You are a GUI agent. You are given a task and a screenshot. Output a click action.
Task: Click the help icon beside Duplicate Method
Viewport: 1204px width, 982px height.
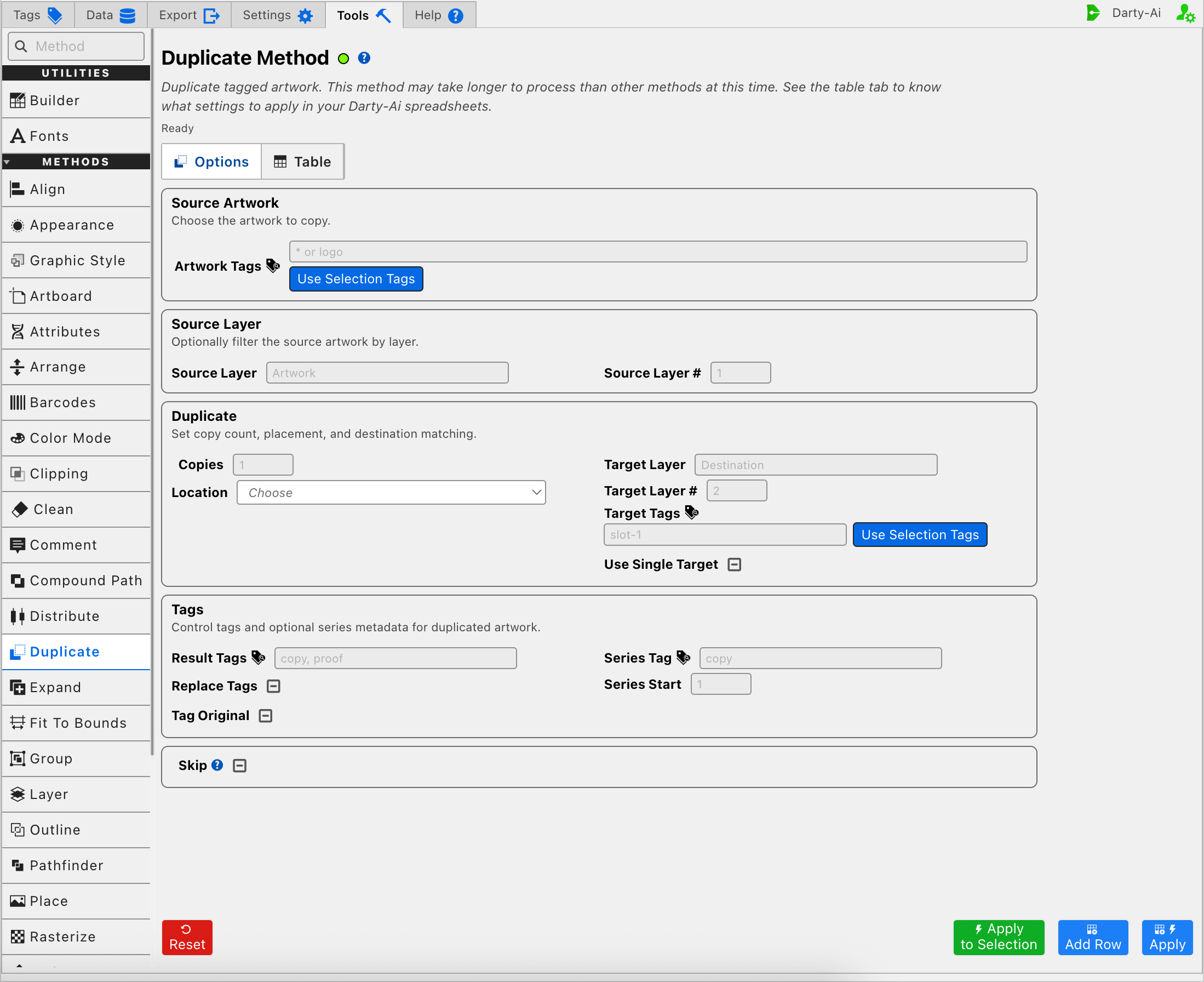click(364, 58)
